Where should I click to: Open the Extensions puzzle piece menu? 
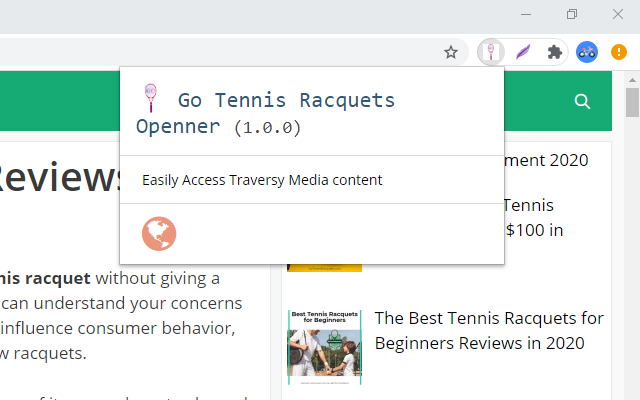554,52
